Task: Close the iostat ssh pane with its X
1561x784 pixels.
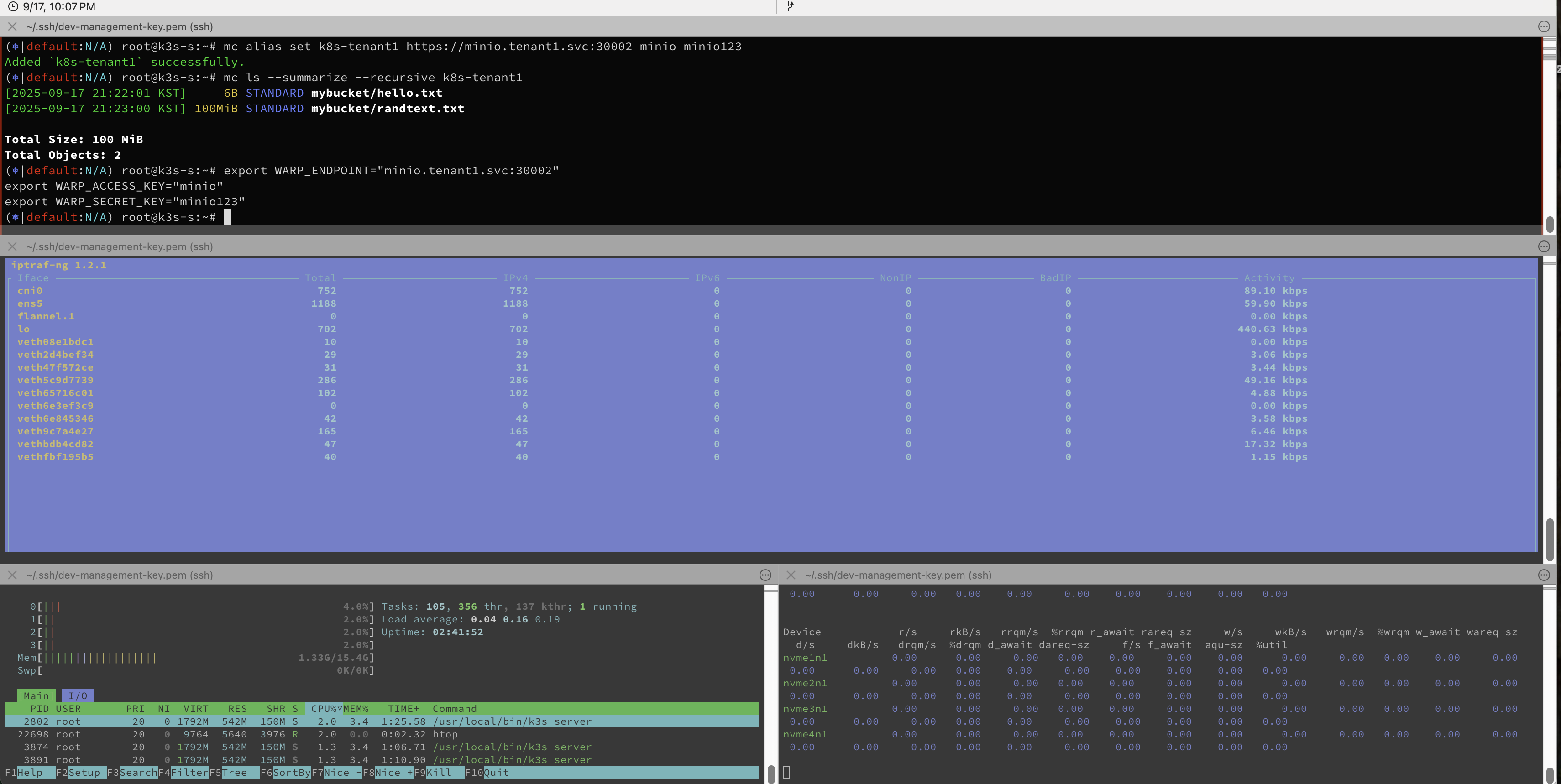Action: tap(791, 575)
